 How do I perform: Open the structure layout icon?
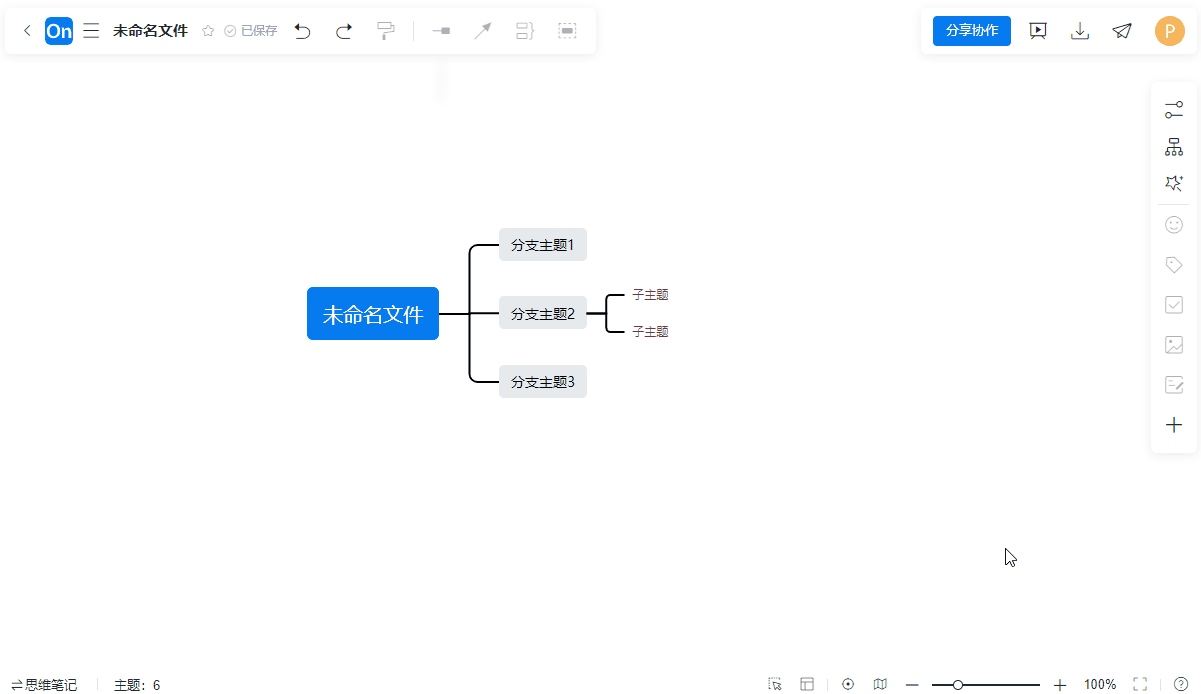pyautogui.click(x=1174, y=147)
